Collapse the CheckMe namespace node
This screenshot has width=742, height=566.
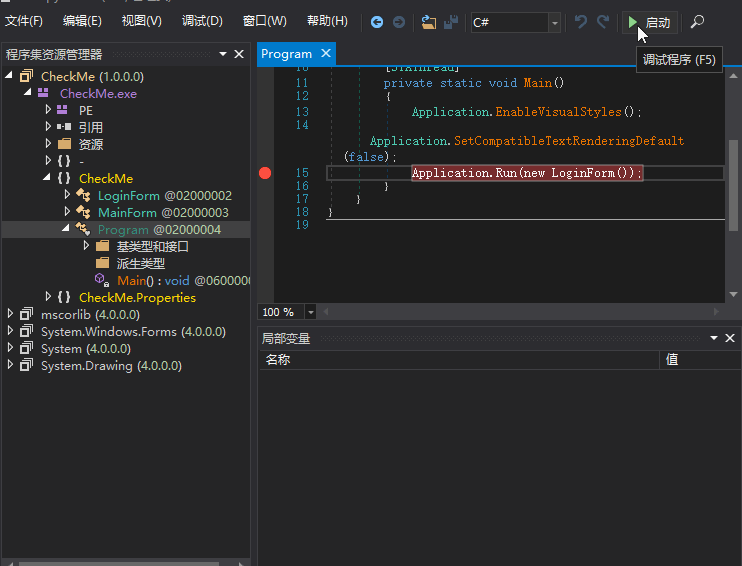[x=46, y=177]
